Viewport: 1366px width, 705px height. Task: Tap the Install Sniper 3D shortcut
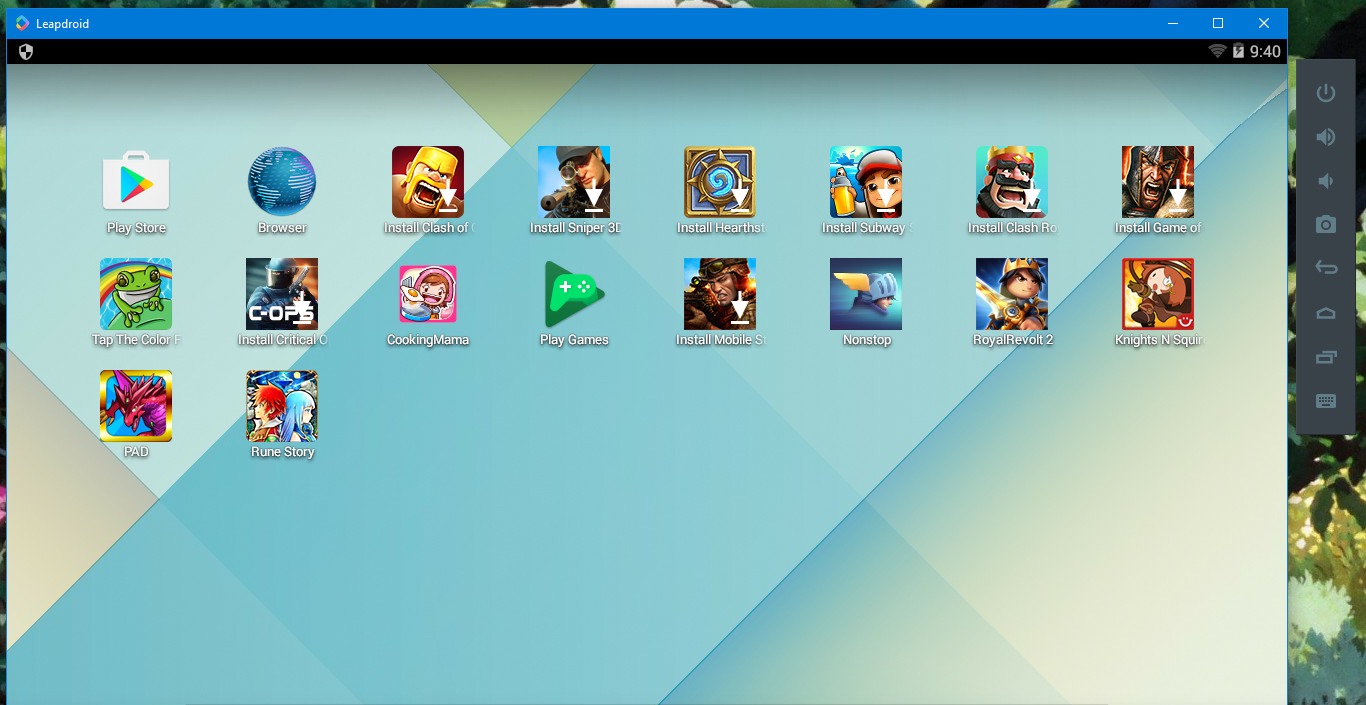click(573, 183)
